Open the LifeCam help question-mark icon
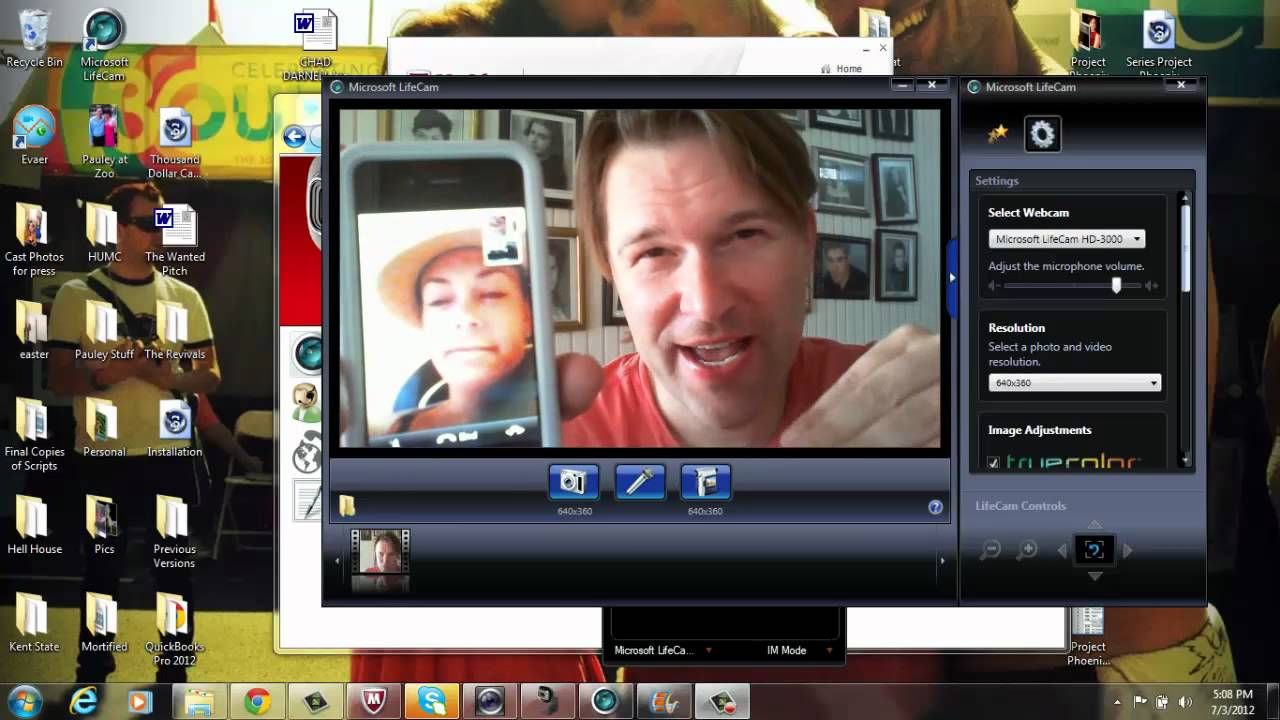Viewport: 1280px width, 720px height. (x=935, y=507)
